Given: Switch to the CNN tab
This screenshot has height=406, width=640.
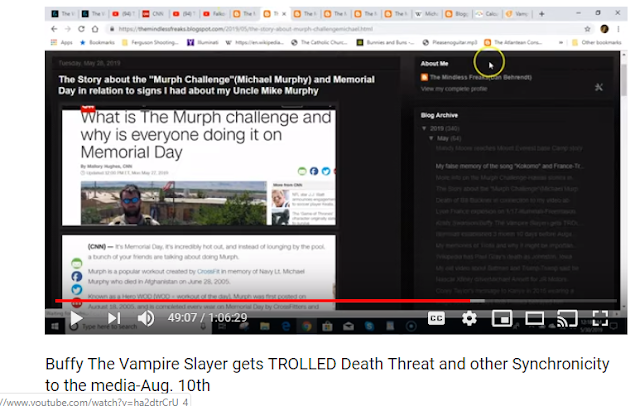Looking at the screenshot, I should [153, 14].
